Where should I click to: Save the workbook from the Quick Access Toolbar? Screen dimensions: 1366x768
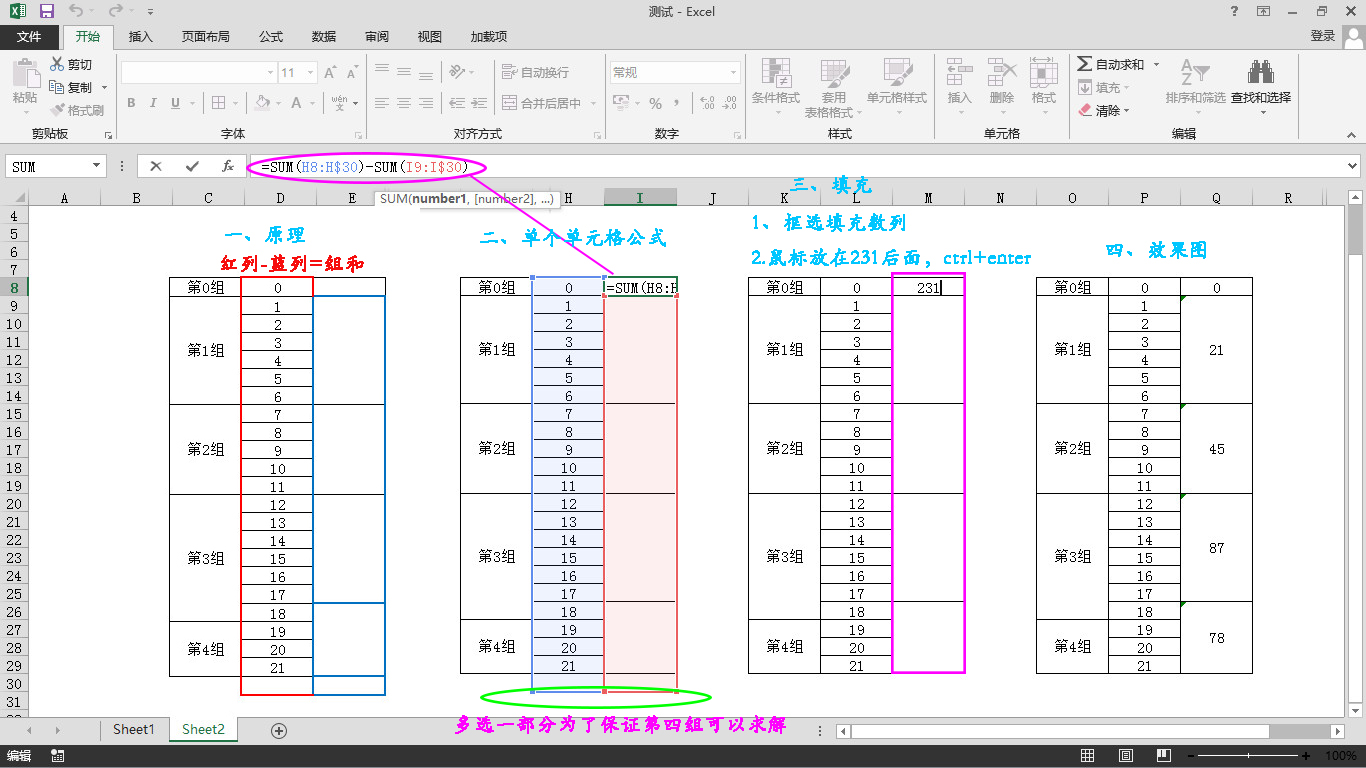[46, 12]
